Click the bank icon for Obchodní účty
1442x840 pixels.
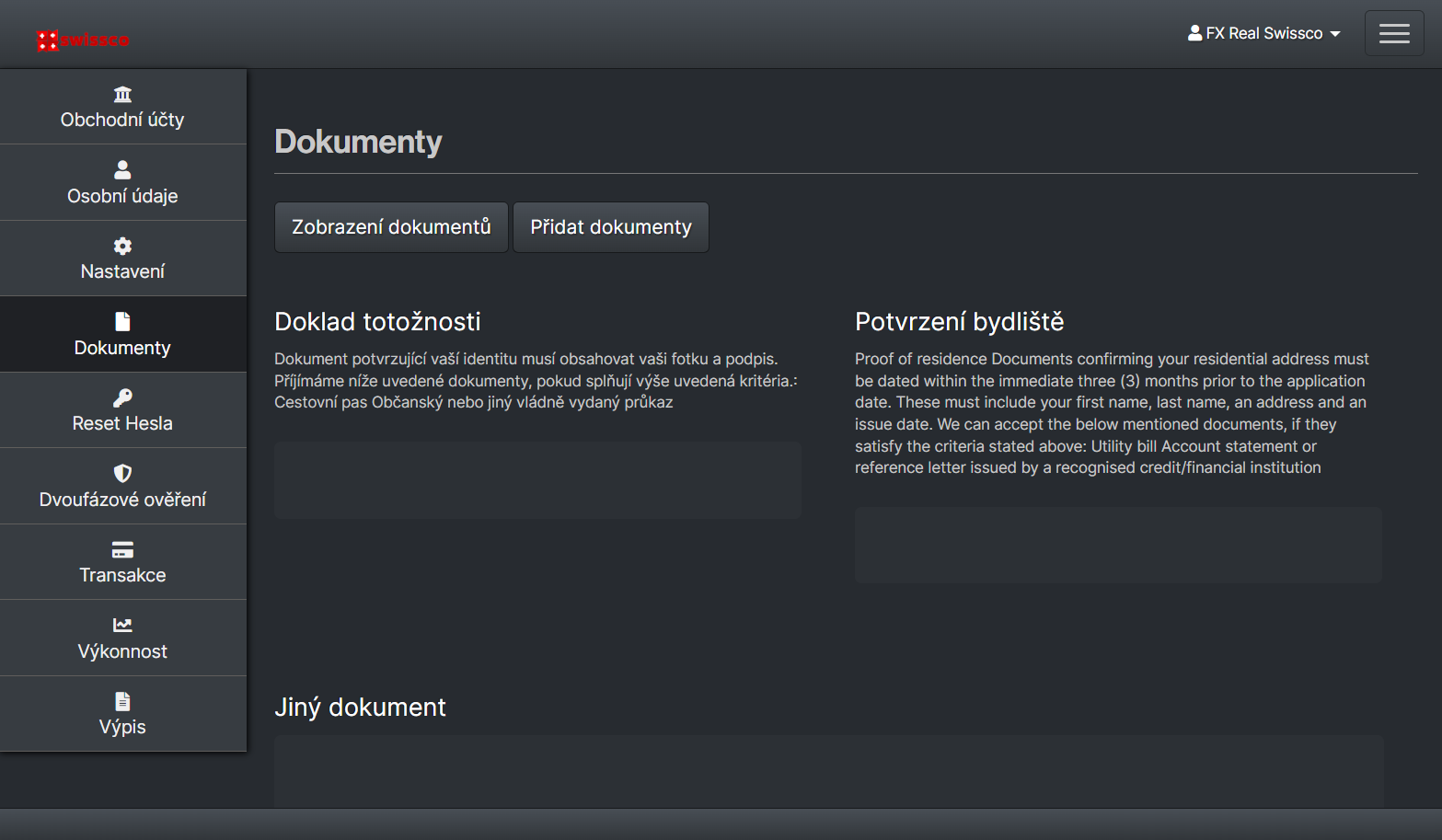[122, 94]
